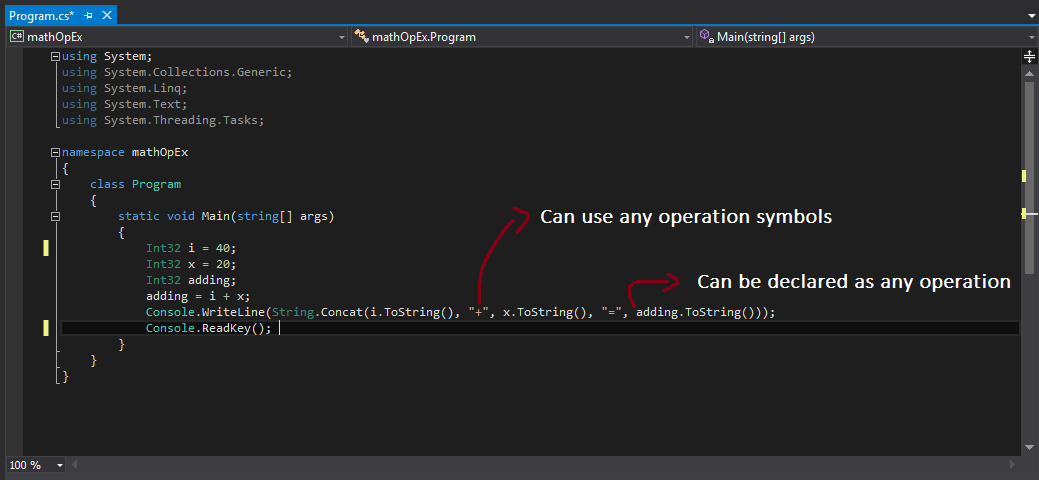
Task: Close the Program.cs tab with X
Action: pyautogui.click(x=107, y=15)
